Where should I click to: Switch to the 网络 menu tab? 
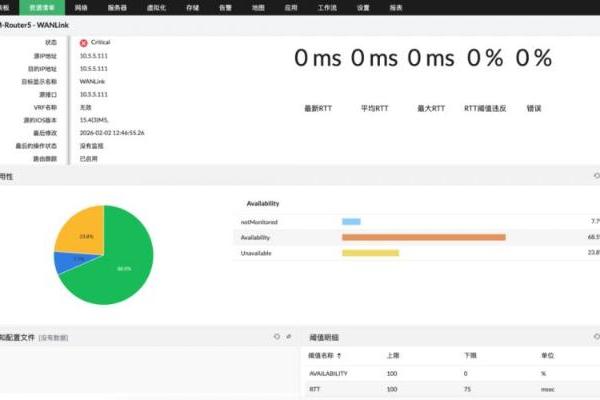pyautogui.click(x=81, y=8)
